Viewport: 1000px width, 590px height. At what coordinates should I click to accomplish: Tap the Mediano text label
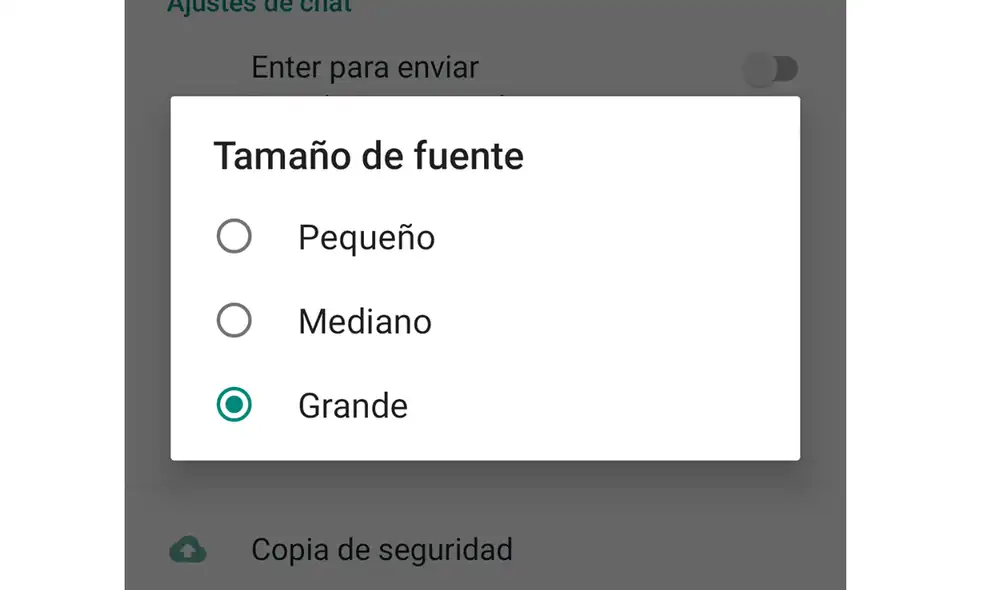[364, 321]
